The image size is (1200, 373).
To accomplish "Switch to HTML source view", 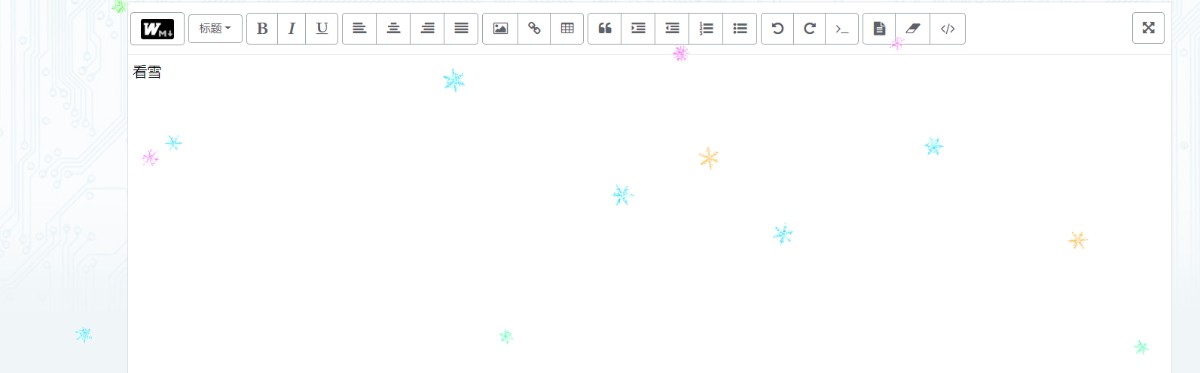I will [947, 29].
